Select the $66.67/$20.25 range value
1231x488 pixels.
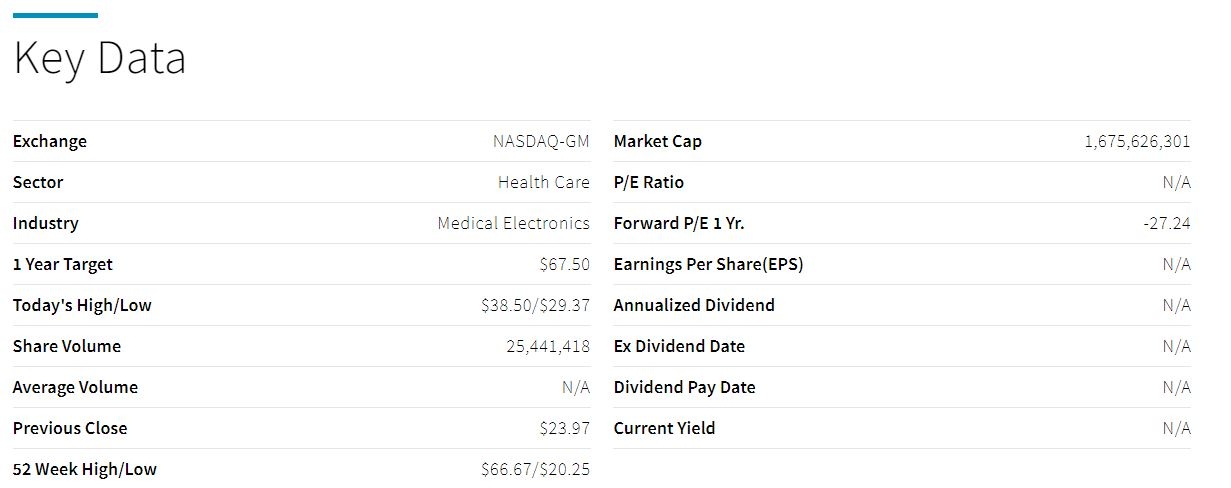(x=535, y=469)
